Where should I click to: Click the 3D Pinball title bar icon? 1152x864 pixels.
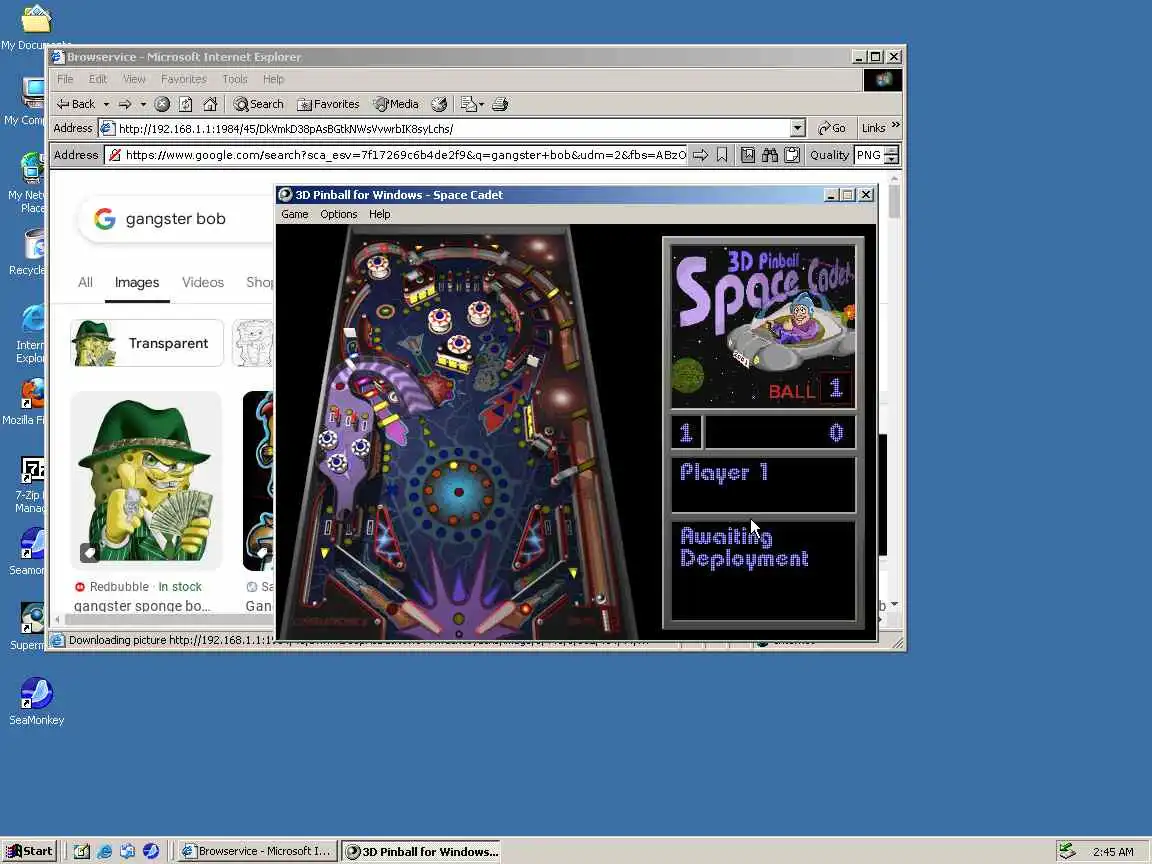pos(285,195)
